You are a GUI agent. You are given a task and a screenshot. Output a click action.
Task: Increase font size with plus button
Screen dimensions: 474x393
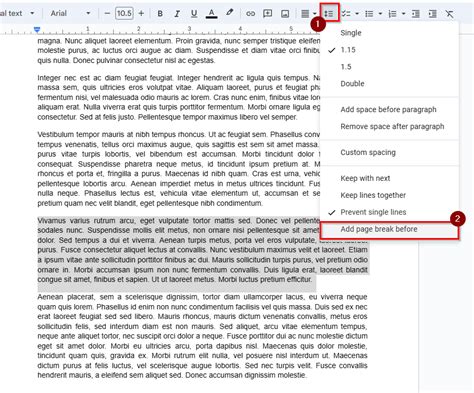(141, 13)
